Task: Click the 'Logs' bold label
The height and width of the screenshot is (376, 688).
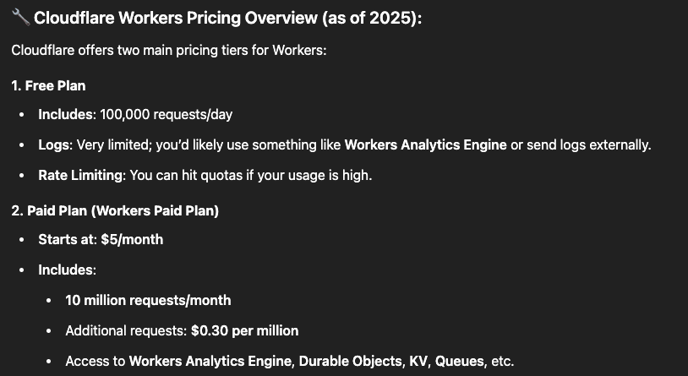Action: pos(54,145)
